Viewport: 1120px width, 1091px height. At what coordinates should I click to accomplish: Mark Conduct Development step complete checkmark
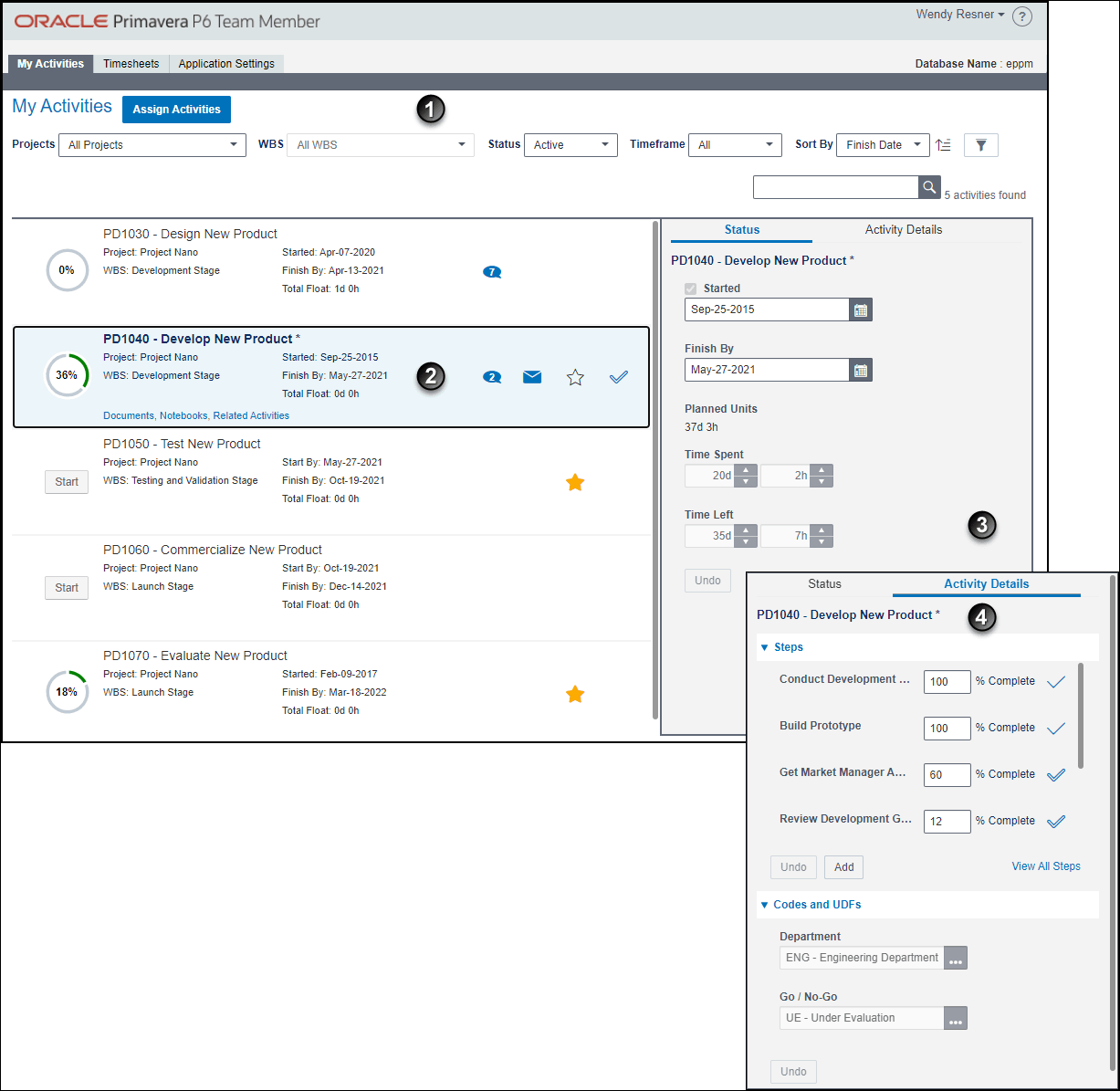(1056, 682)
